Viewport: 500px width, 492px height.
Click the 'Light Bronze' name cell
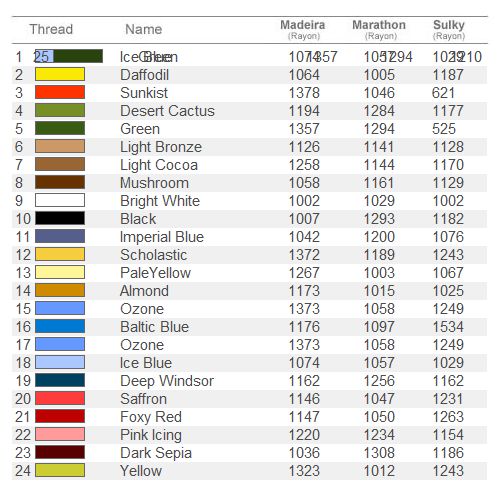coord(161,147)
